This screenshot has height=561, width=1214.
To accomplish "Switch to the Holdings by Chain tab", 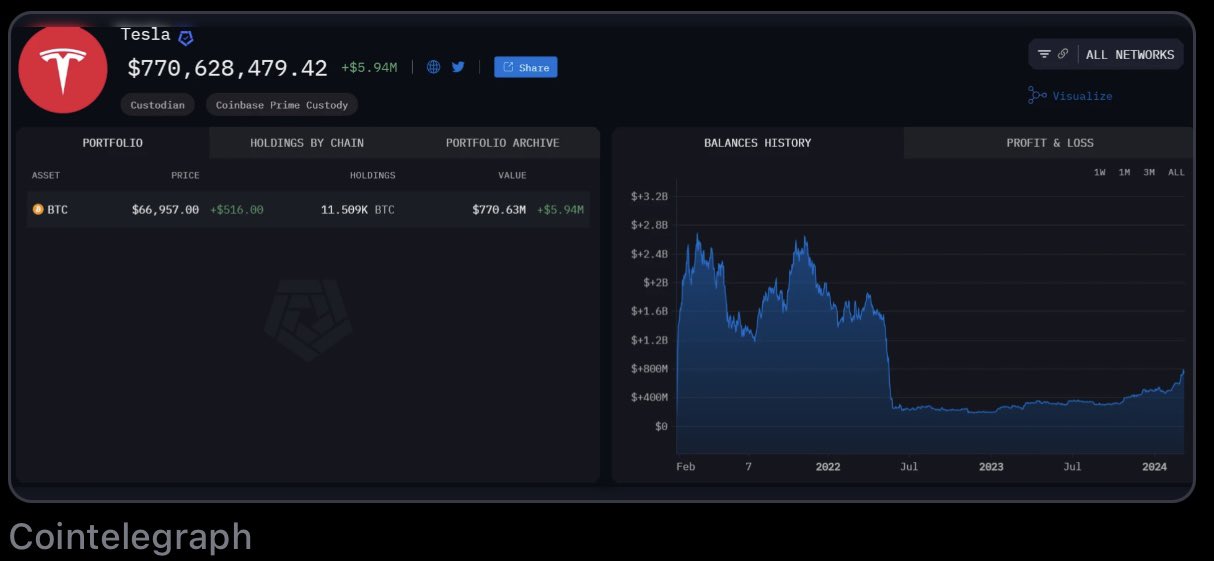I will (307, 143).
